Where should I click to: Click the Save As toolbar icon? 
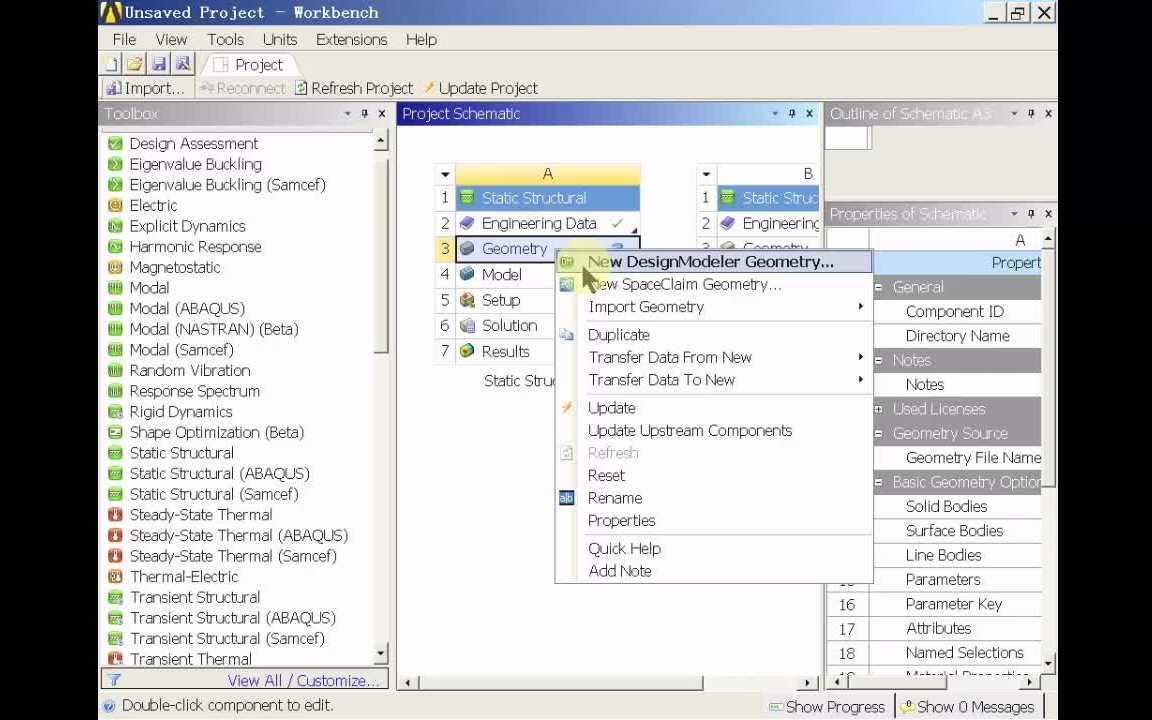pyautogui.click(x=183, y=63)
